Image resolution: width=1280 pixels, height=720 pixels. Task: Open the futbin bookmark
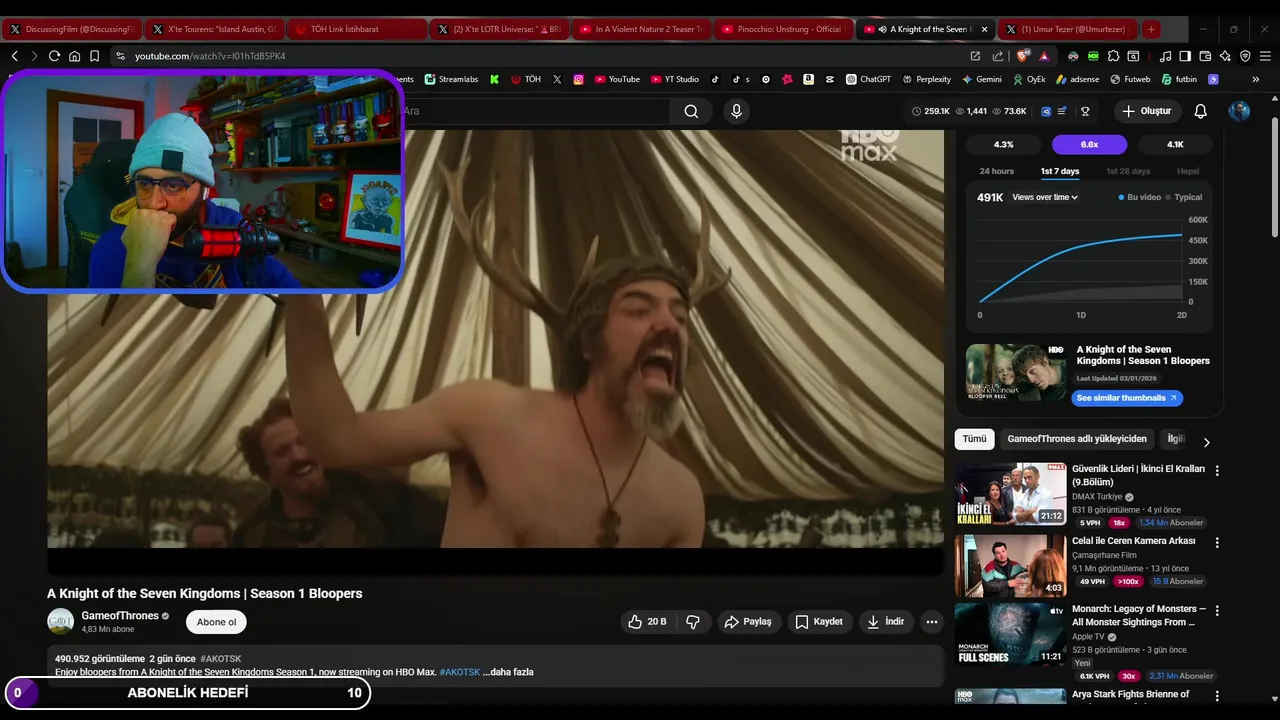coord(1179,79)
